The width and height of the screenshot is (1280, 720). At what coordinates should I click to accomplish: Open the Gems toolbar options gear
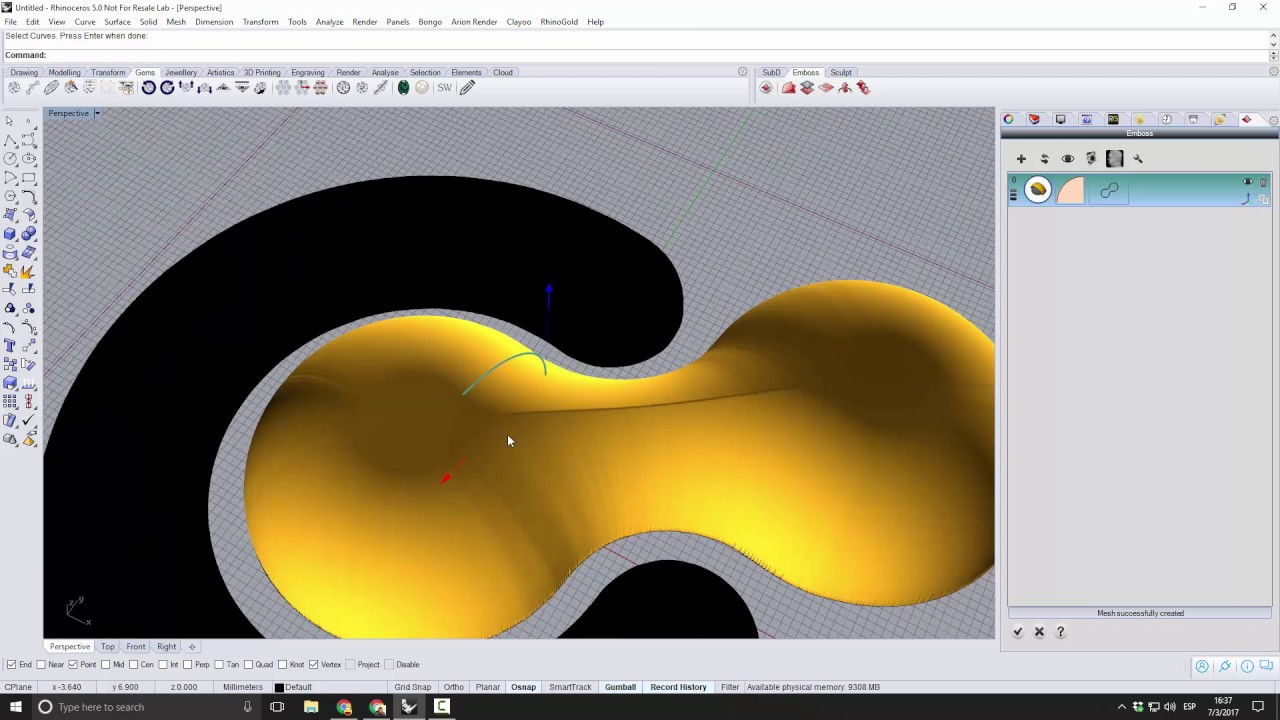(x=742, y=72)
